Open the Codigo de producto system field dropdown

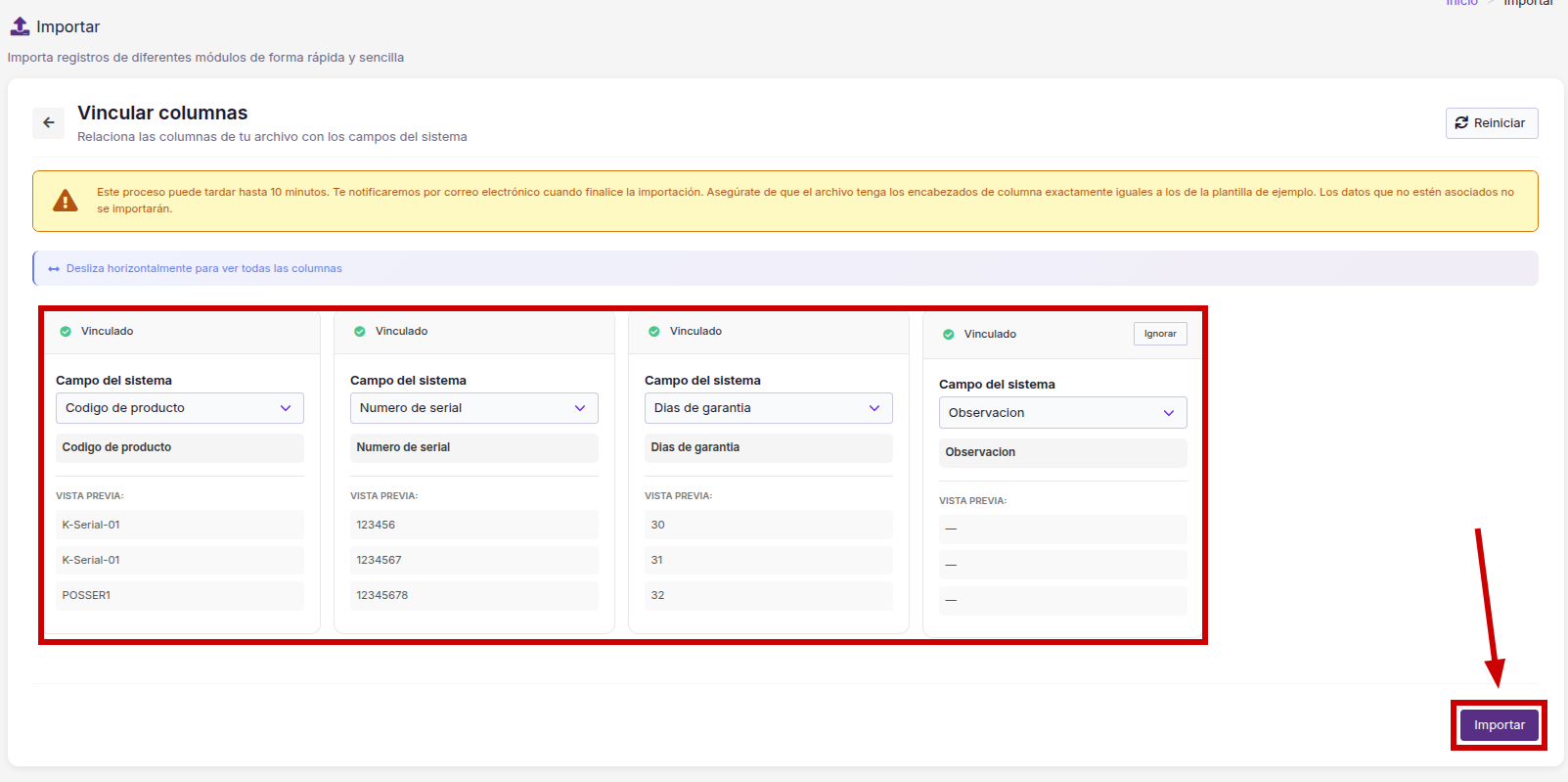click(x=180, y=408)
